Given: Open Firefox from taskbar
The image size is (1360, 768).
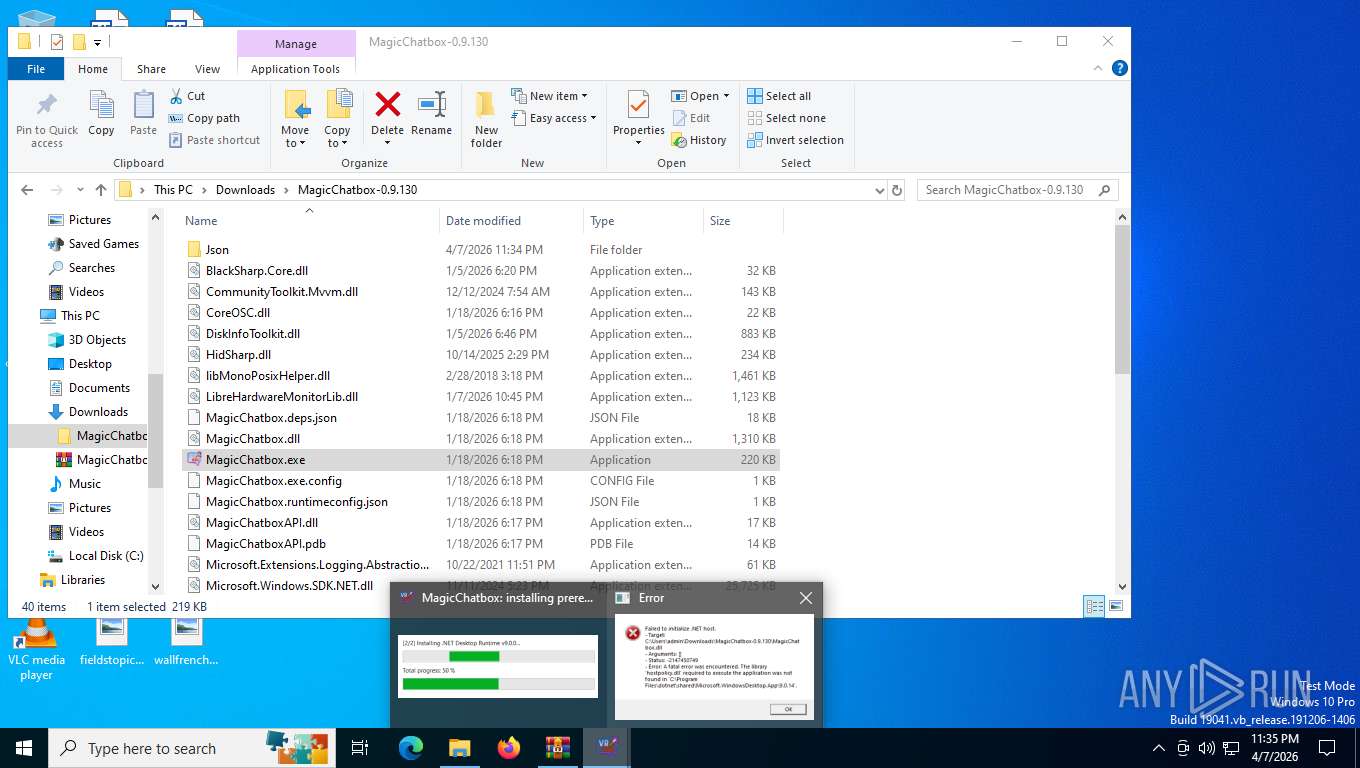Looking at the screenshot, I should (x=509, y=748).
